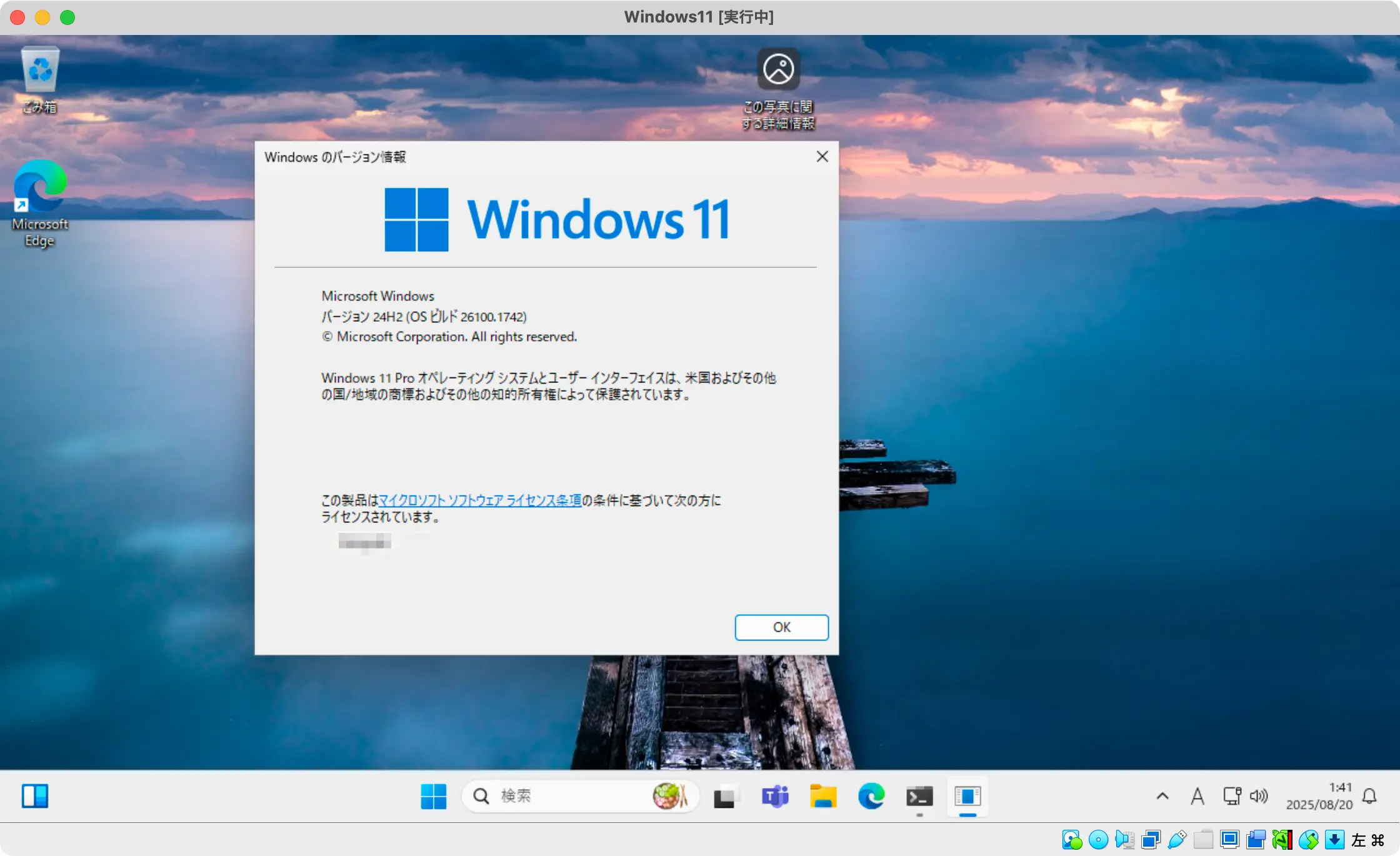The width and height of the screenshot is (1400, 856).
Task: Click the VirtualBox display settings icon
Action: 1229,840
